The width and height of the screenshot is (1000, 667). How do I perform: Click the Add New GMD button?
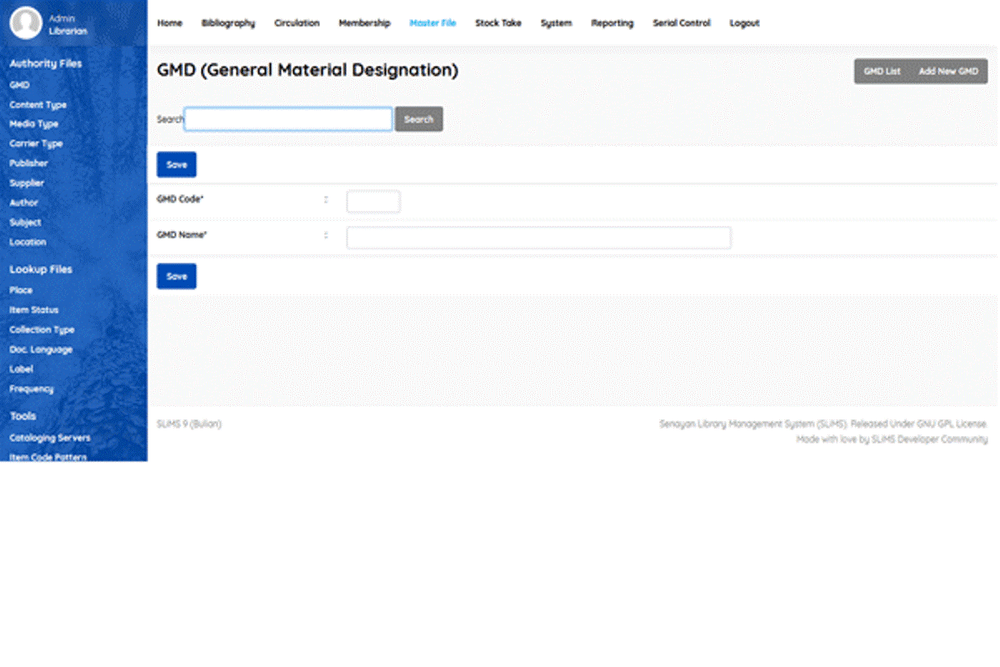pos(947,71)
